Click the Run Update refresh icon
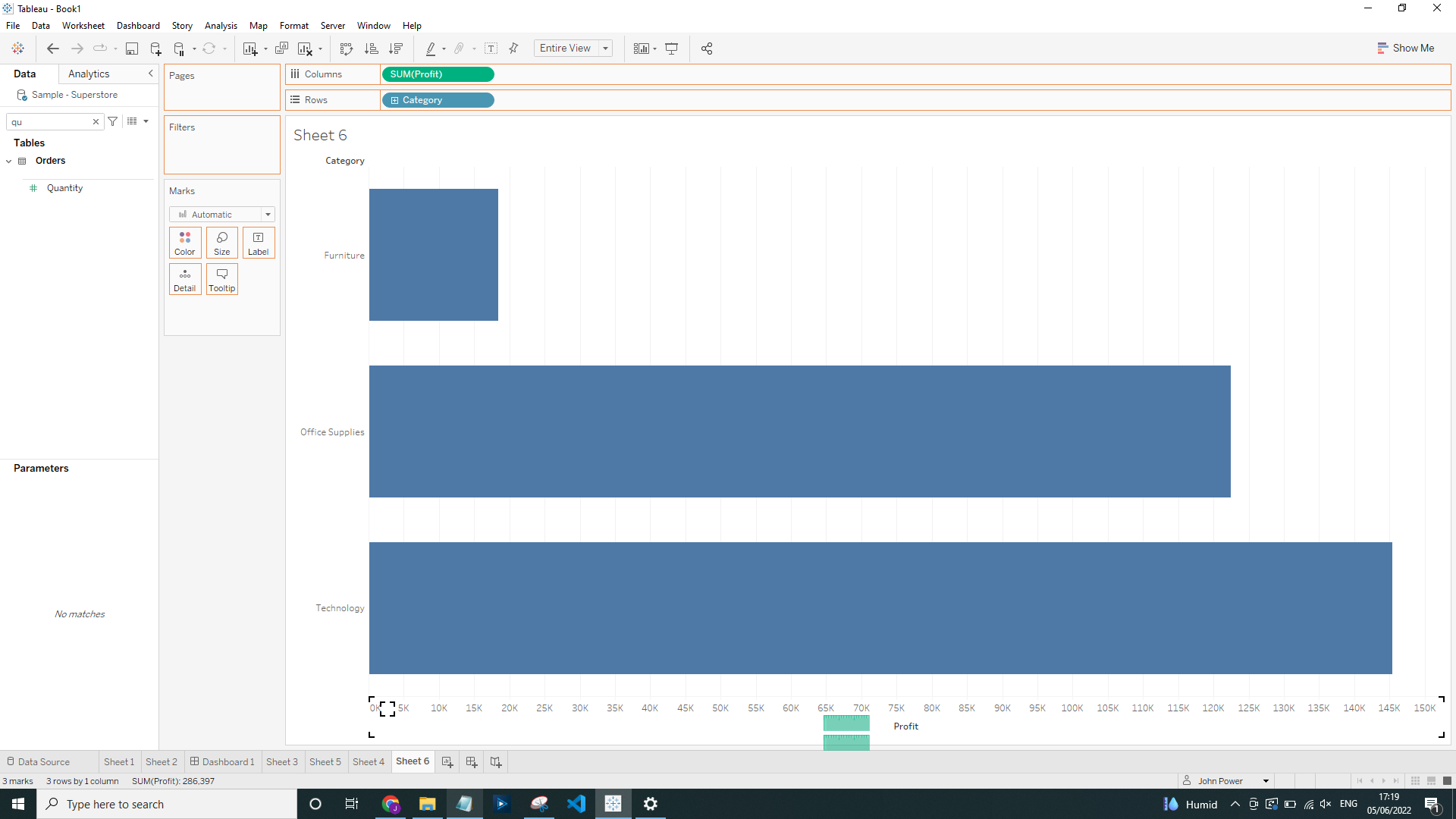Viewport: 1456px width, 819px height. pos(209,49)
